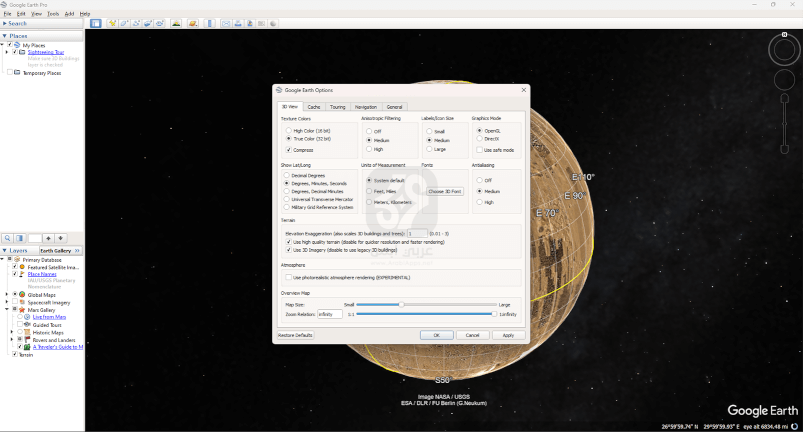Click the sunlight landscape toolbar icon

[176, 24]
